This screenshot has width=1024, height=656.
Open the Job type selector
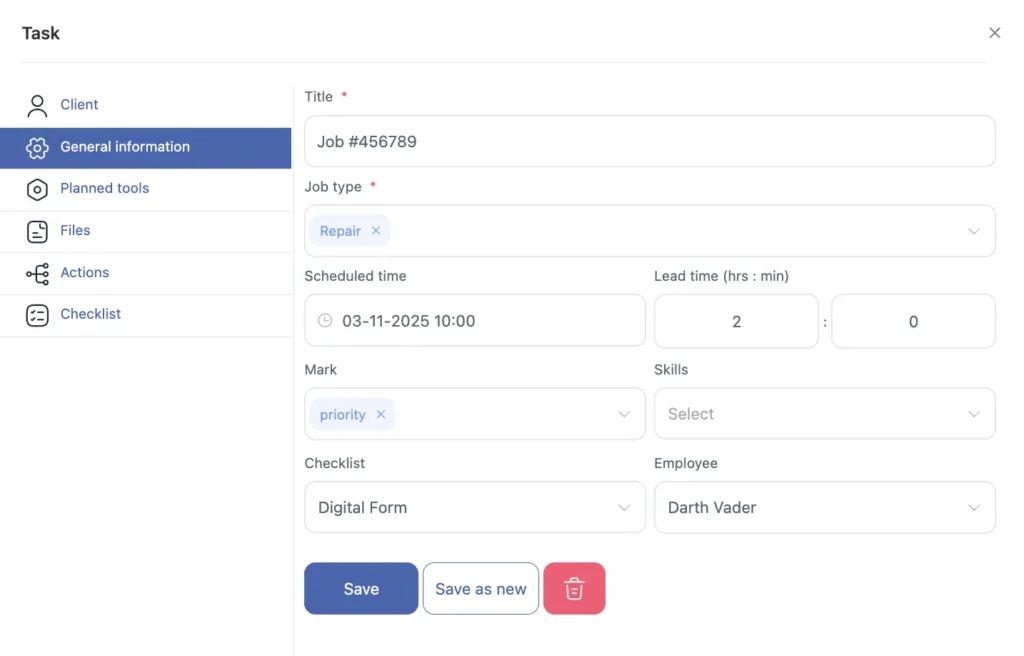click(974, 230)
